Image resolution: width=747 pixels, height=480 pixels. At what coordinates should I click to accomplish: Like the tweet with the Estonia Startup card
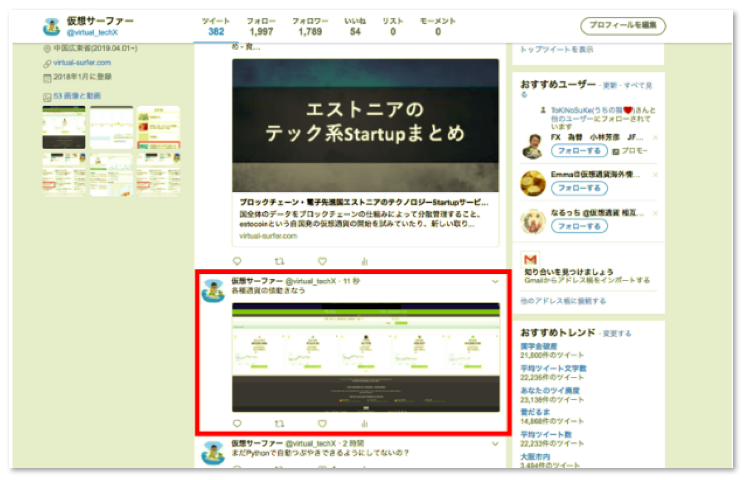pyautogui.click(x=323, y=261)
